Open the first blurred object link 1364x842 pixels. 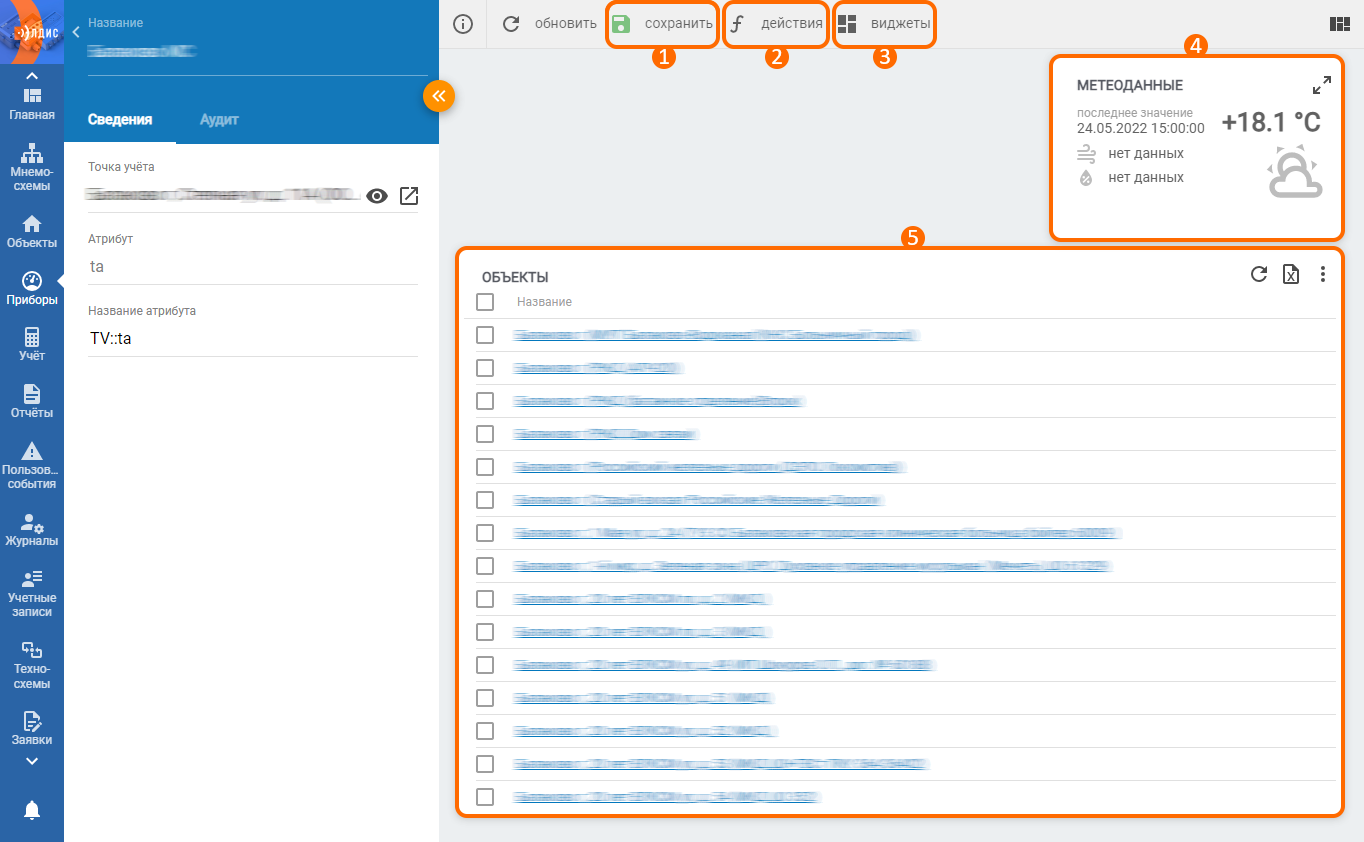(x=715, y=336)
